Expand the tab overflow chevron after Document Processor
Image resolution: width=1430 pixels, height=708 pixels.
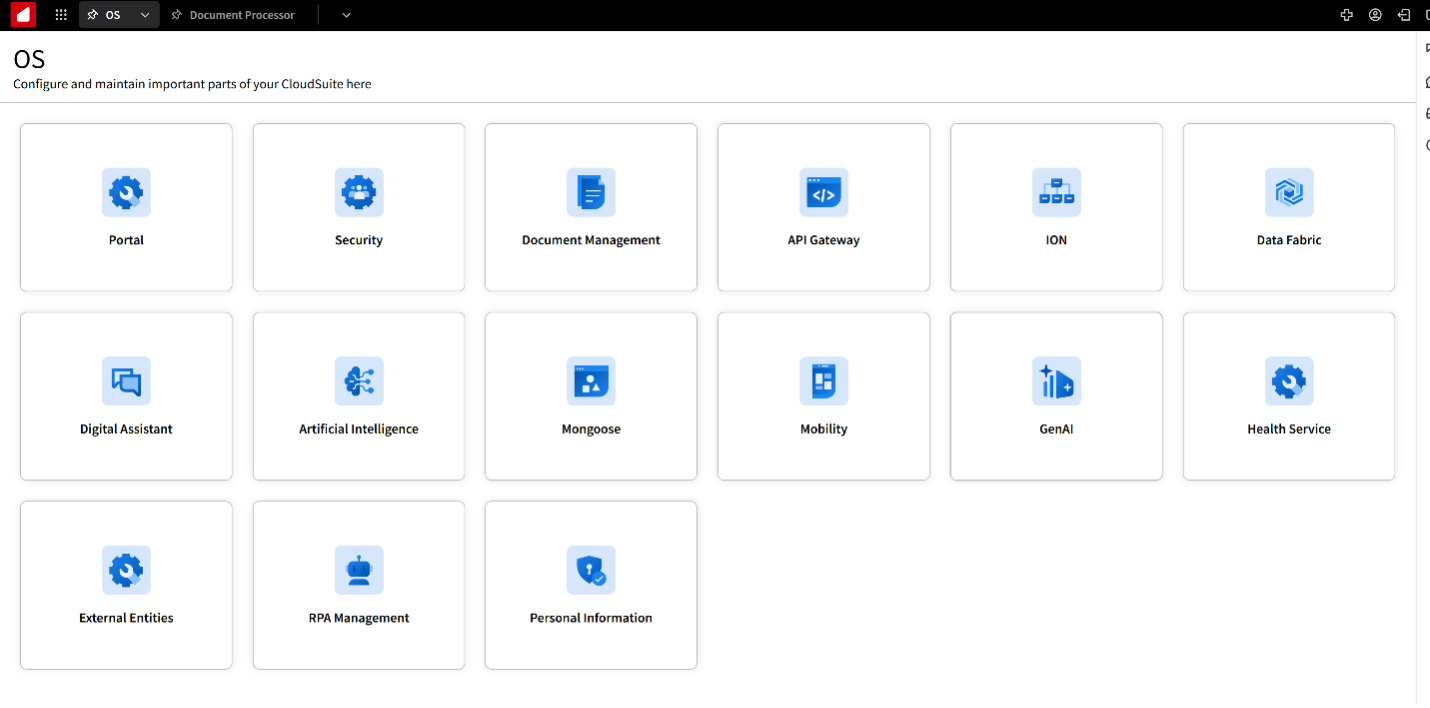pyautogui.click(x=346, y=15)
